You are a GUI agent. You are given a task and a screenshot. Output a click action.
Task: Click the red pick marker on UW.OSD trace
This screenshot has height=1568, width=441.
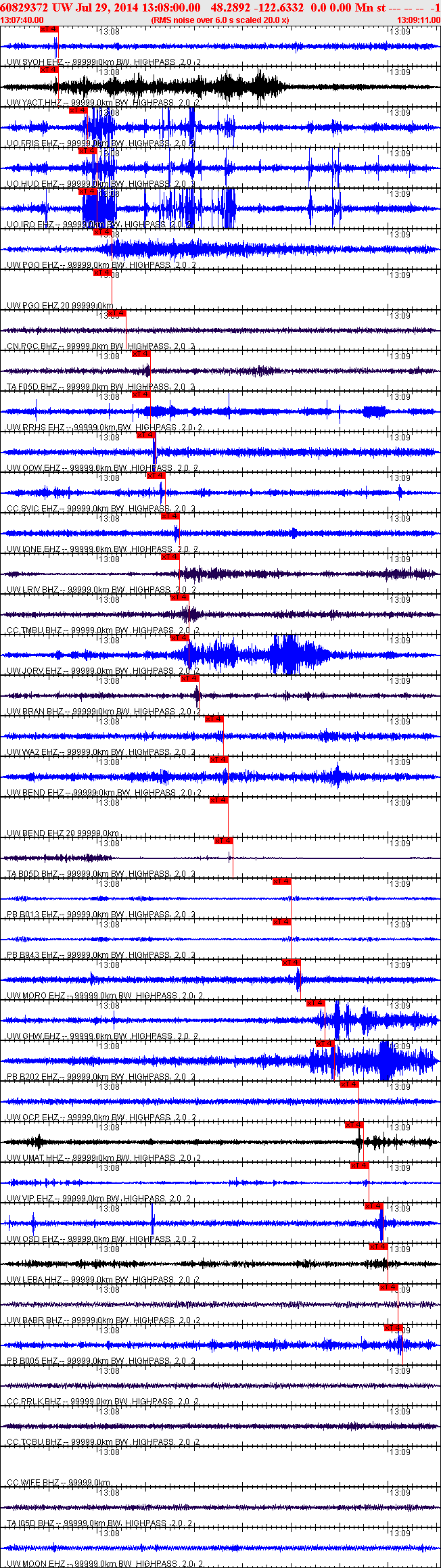[x=374, y=1206]
